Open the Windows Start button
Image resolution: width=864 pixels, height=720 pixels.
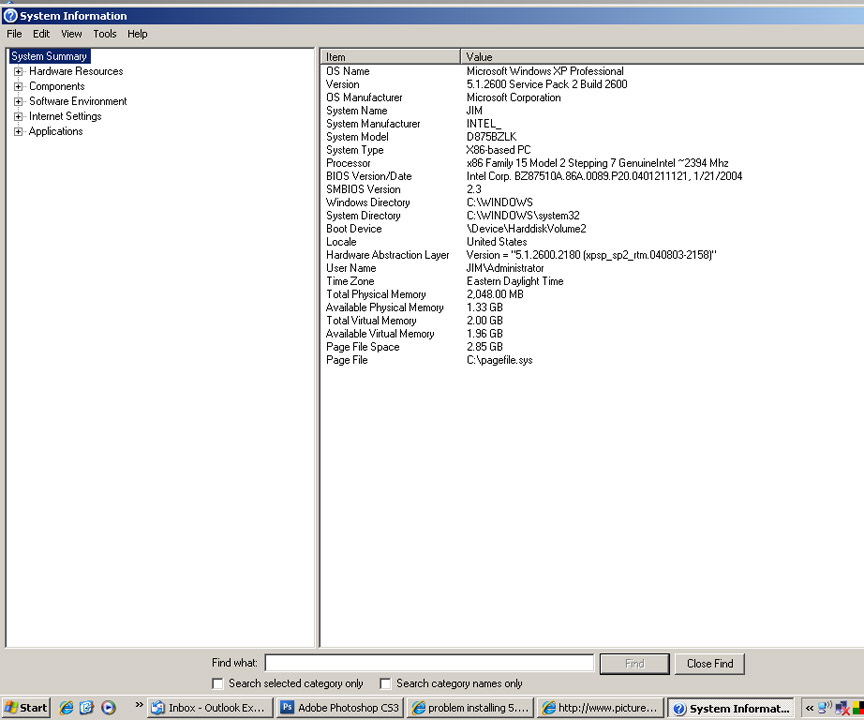click(x=26, y=708)
